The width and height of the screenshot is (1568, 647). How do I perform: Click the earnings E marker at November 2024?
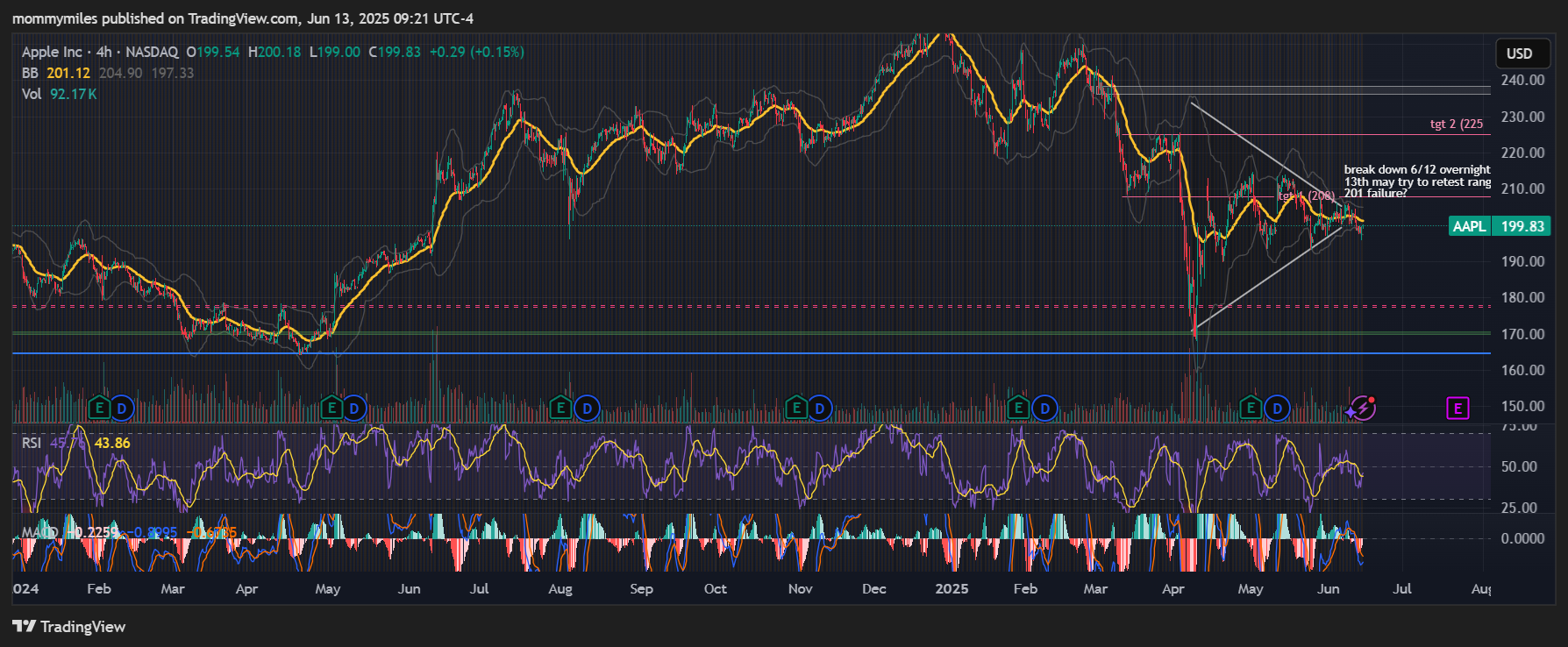(796, 408)
